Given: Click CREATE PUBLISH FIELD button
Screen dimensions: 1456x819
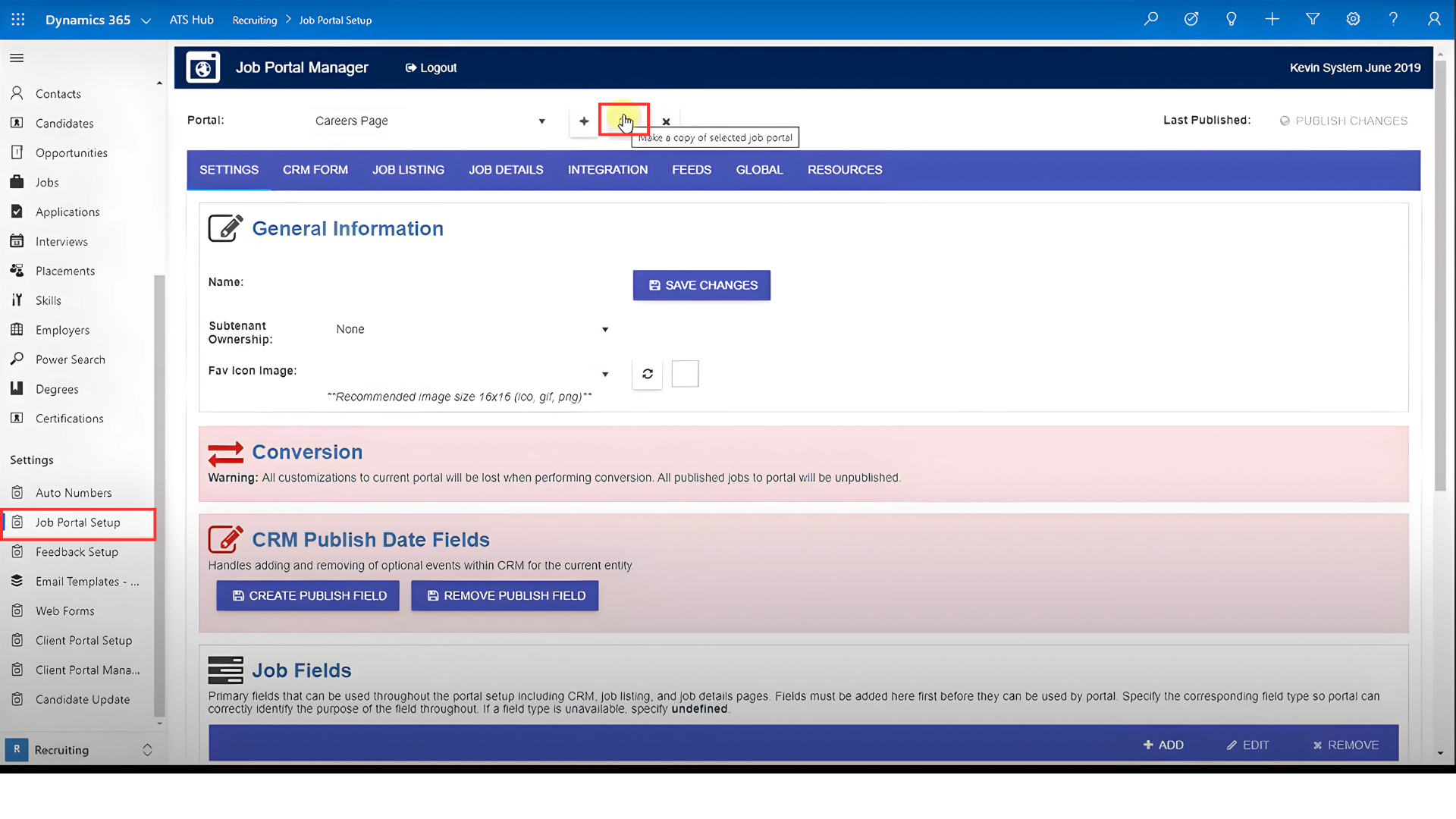Looking at the screenshot, I should pyautogui.click(x=308, y=596).
